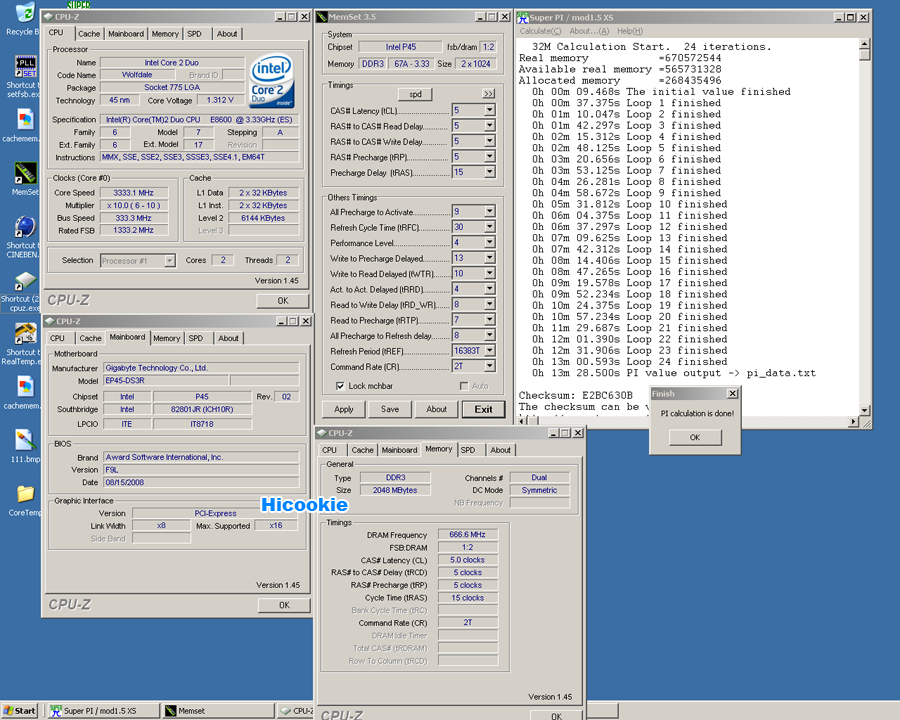Click the Core Speed value 3333.1 MHz
Image resolution: width=900 pixels, height=720 pixels.
pos(134,193)
